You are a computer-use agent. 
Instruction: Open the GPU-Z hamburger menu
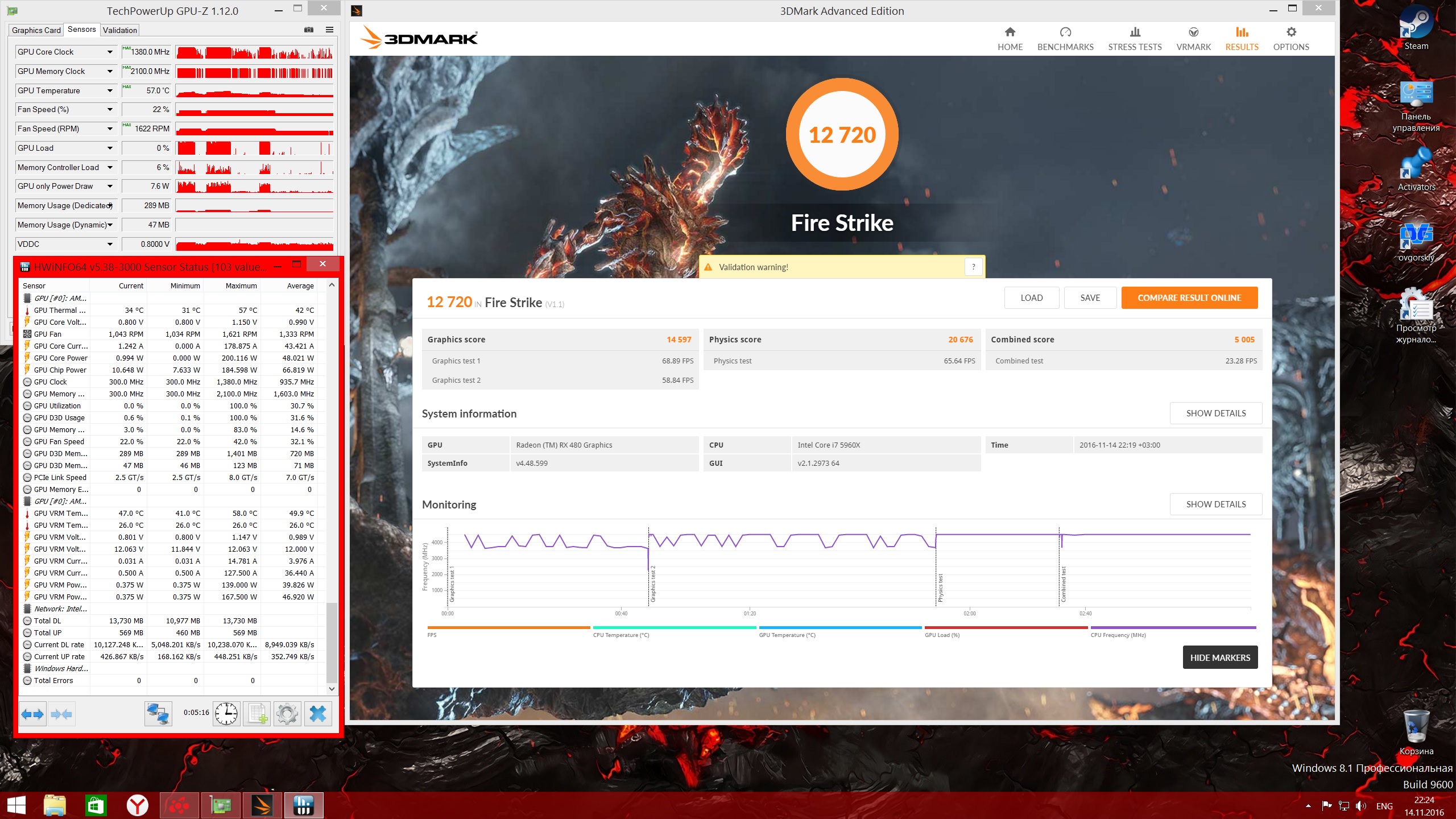pyautogui.click(x=329, y=30)
